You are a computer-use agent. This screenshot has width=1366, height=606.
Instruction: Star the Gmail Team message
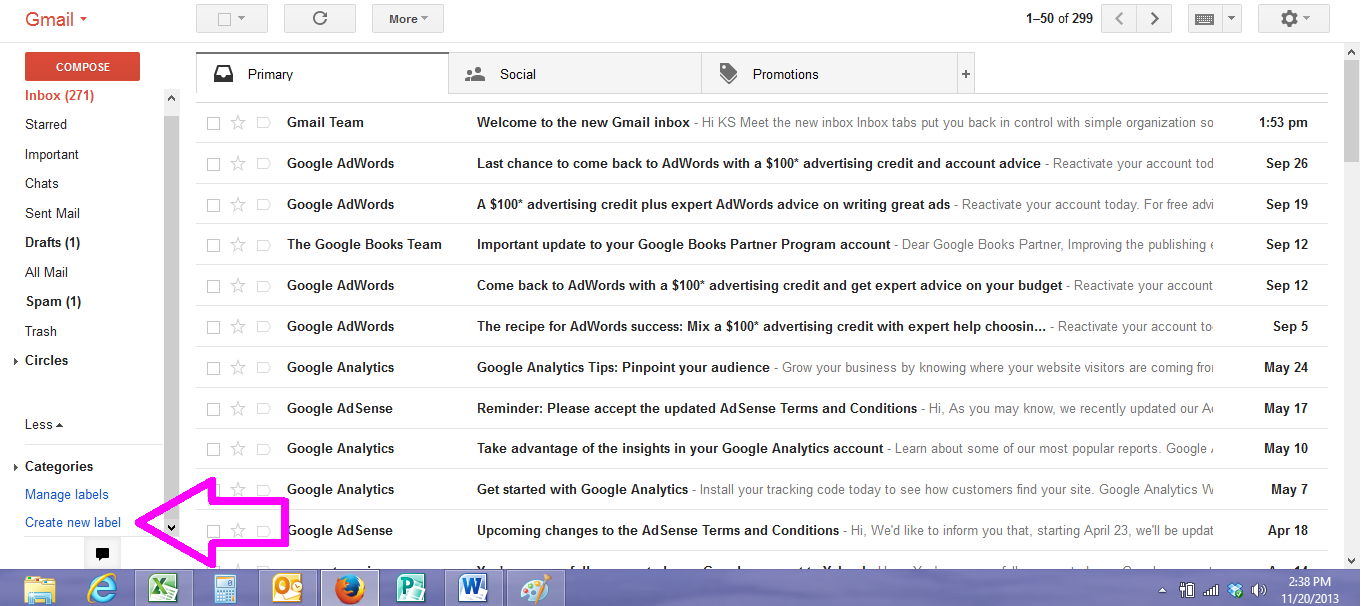238,123
